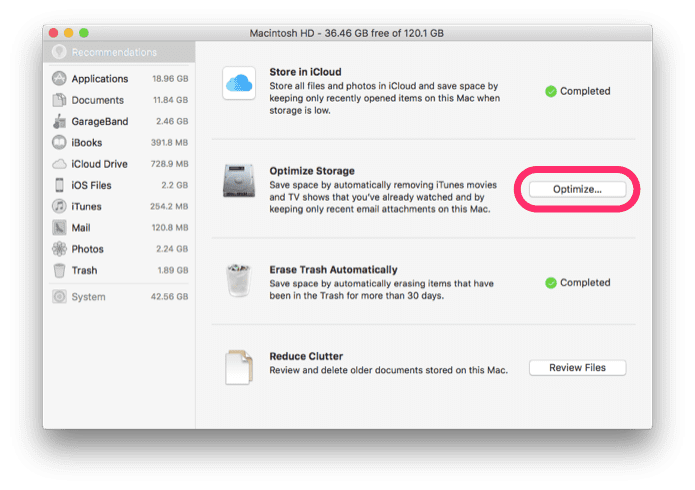The image size is (695, 490).
Task: Minimize the window with yellow button
Action: (x=69, y=33)
